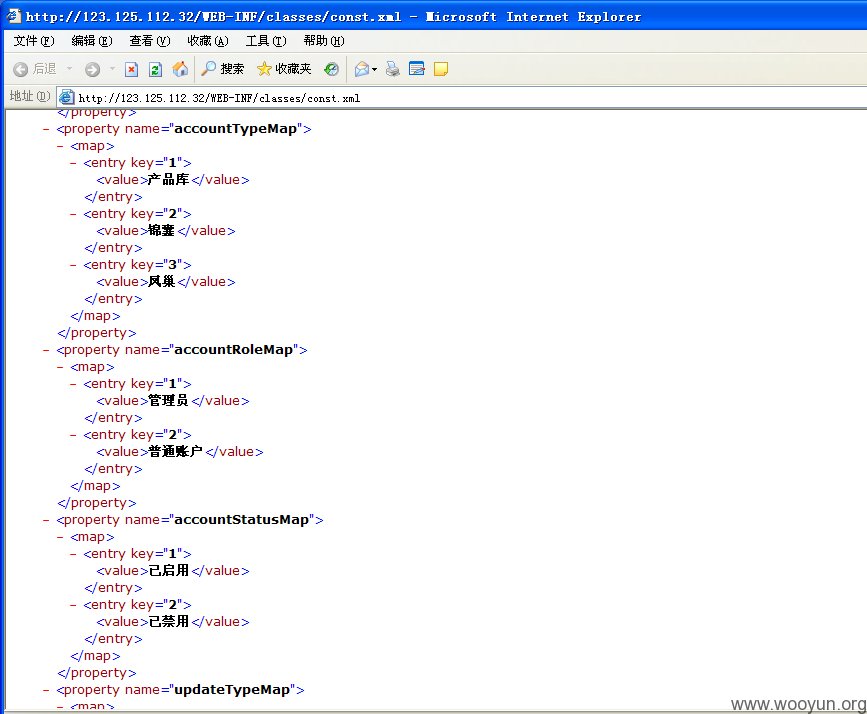Click the accountTypeMap attribute value
The height and width of the screenshot is (714, 867).
[x=236, y=129]
